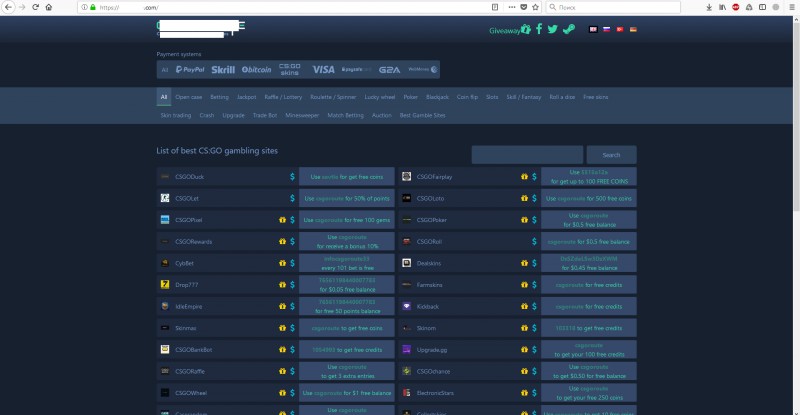
Task: Open the Raffle / Lottery category
Action: [x=283, y=97]
